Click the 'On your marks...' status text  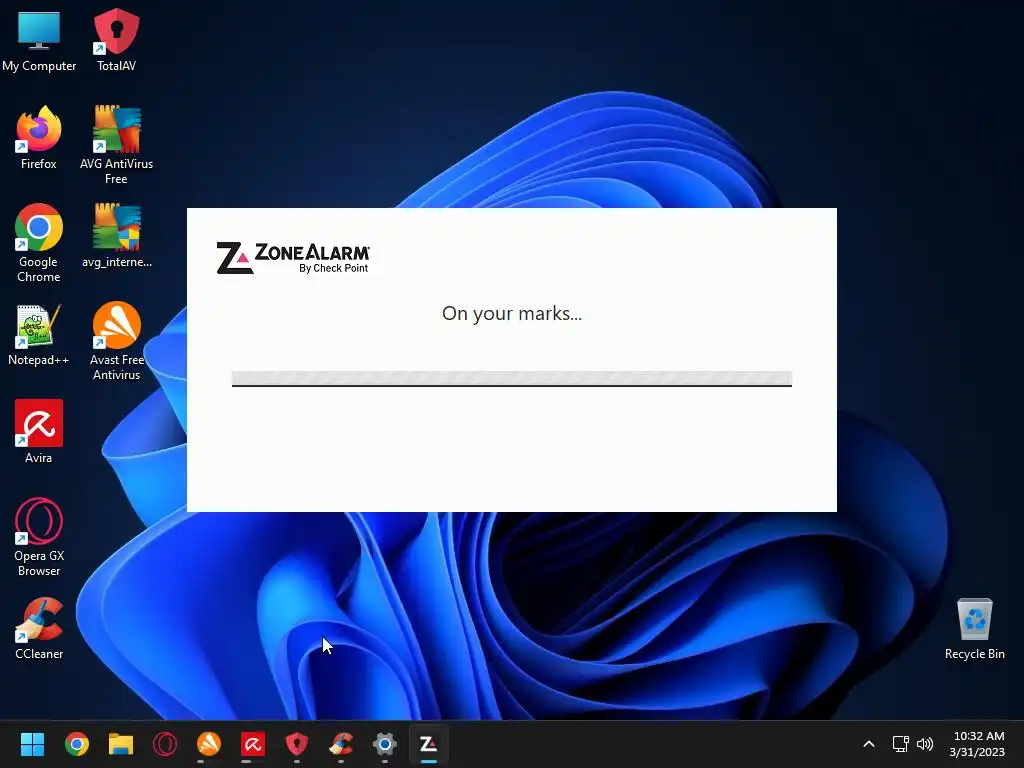coord(512,313)
